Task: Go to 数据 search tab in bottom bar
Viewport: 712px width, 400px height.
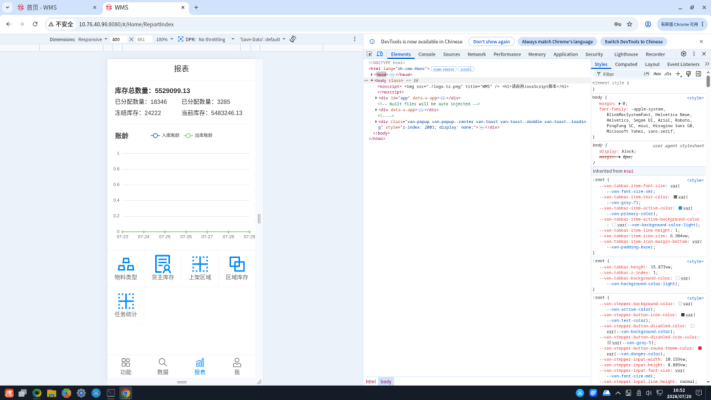Action: [x=163, y=366]
